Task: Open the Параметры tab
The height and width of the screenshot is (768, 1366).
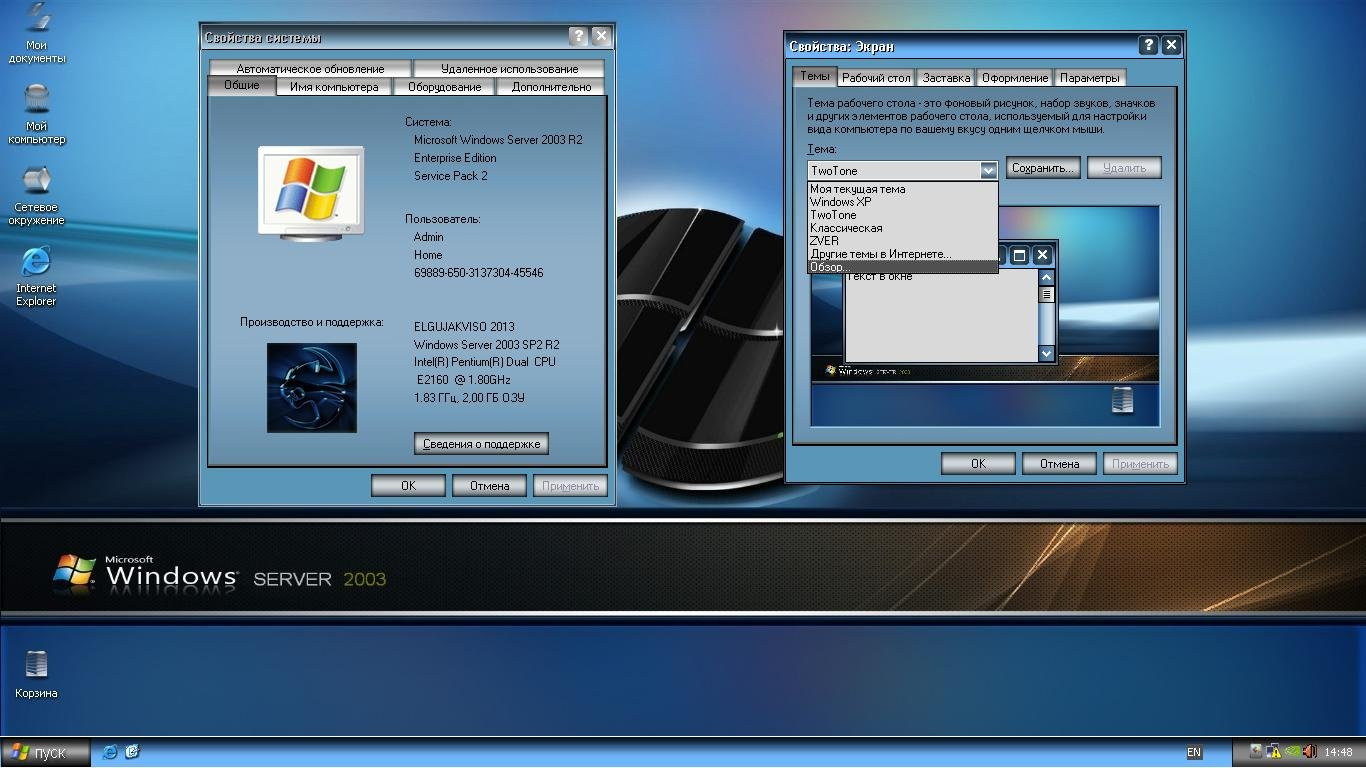Action: [1090, 78]
